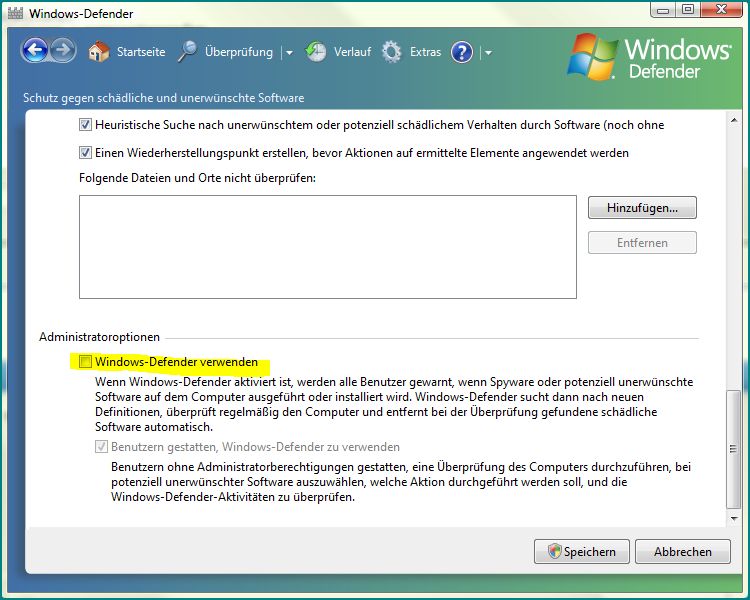Click the Administratoroptionen section heading

[99, 337]
